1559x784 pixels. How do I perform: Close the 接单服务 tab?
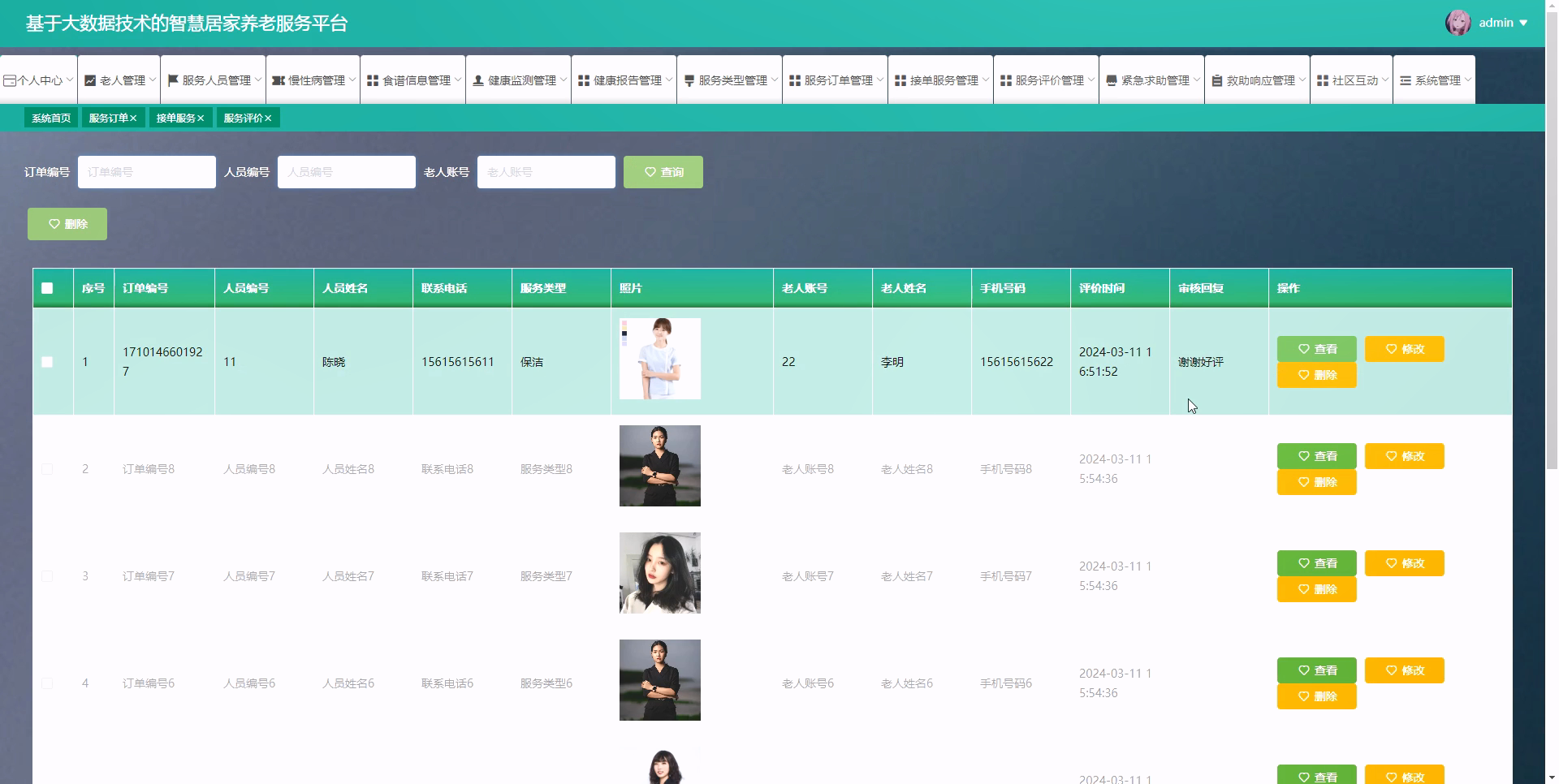(201, 118)
